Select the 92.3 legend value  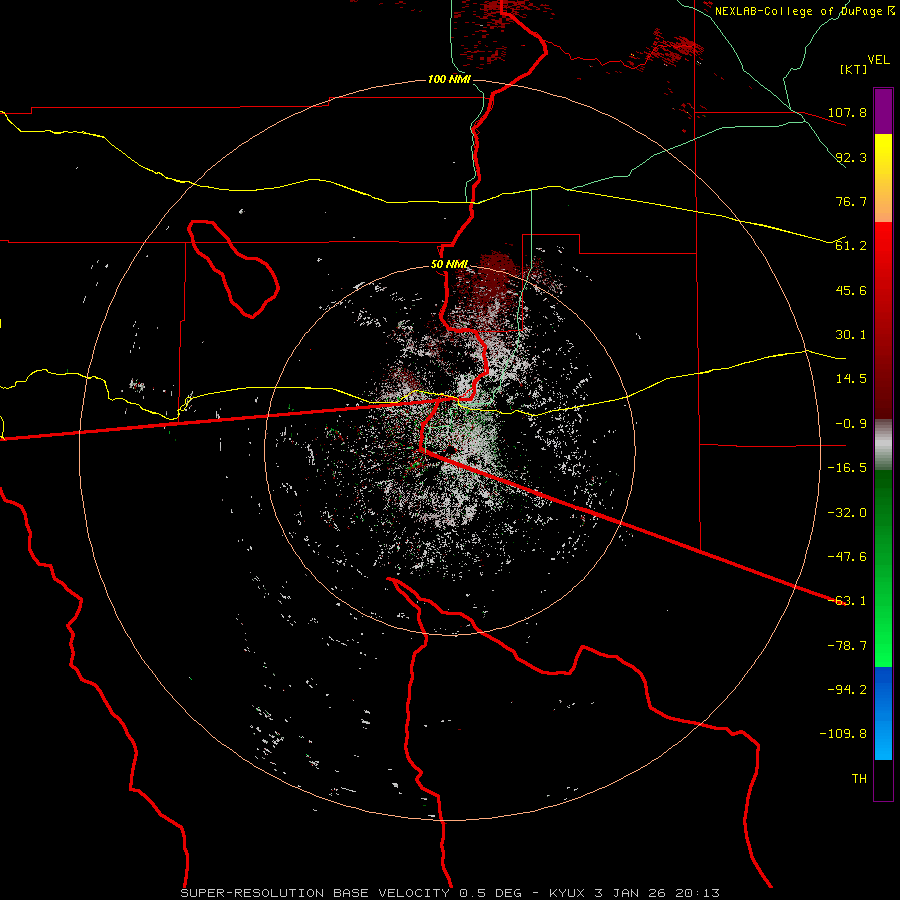pyautogui.click(x=851, y=157)
